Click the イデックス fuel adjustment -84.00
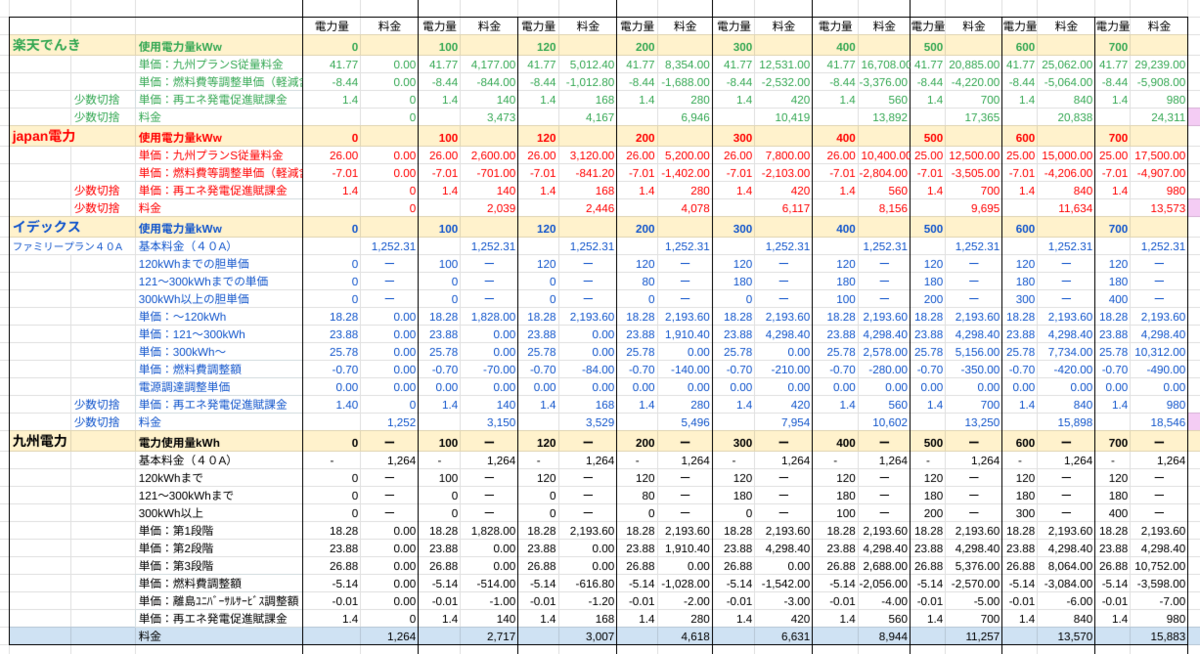This screenshot has height=654, width=1200. [596, 369]
